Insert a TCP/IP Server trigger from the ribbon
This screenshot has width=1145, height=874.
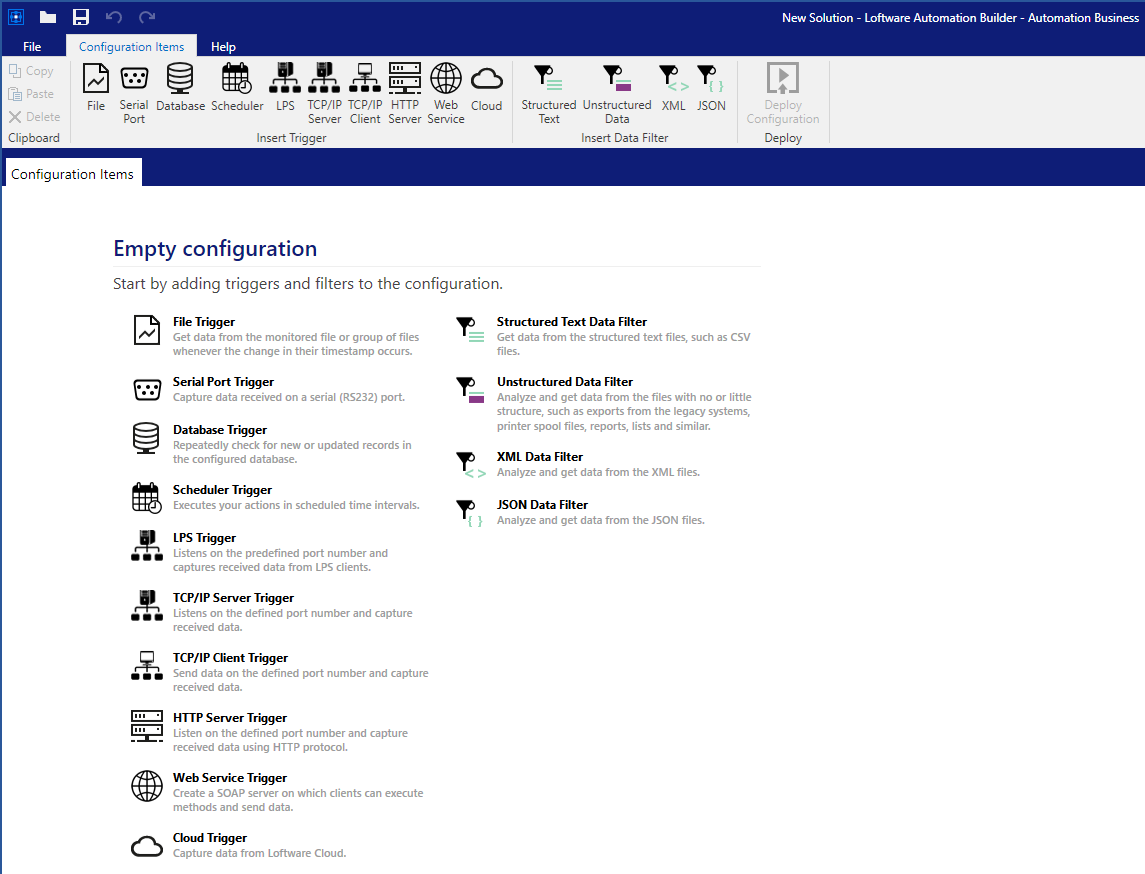(324, 93)
